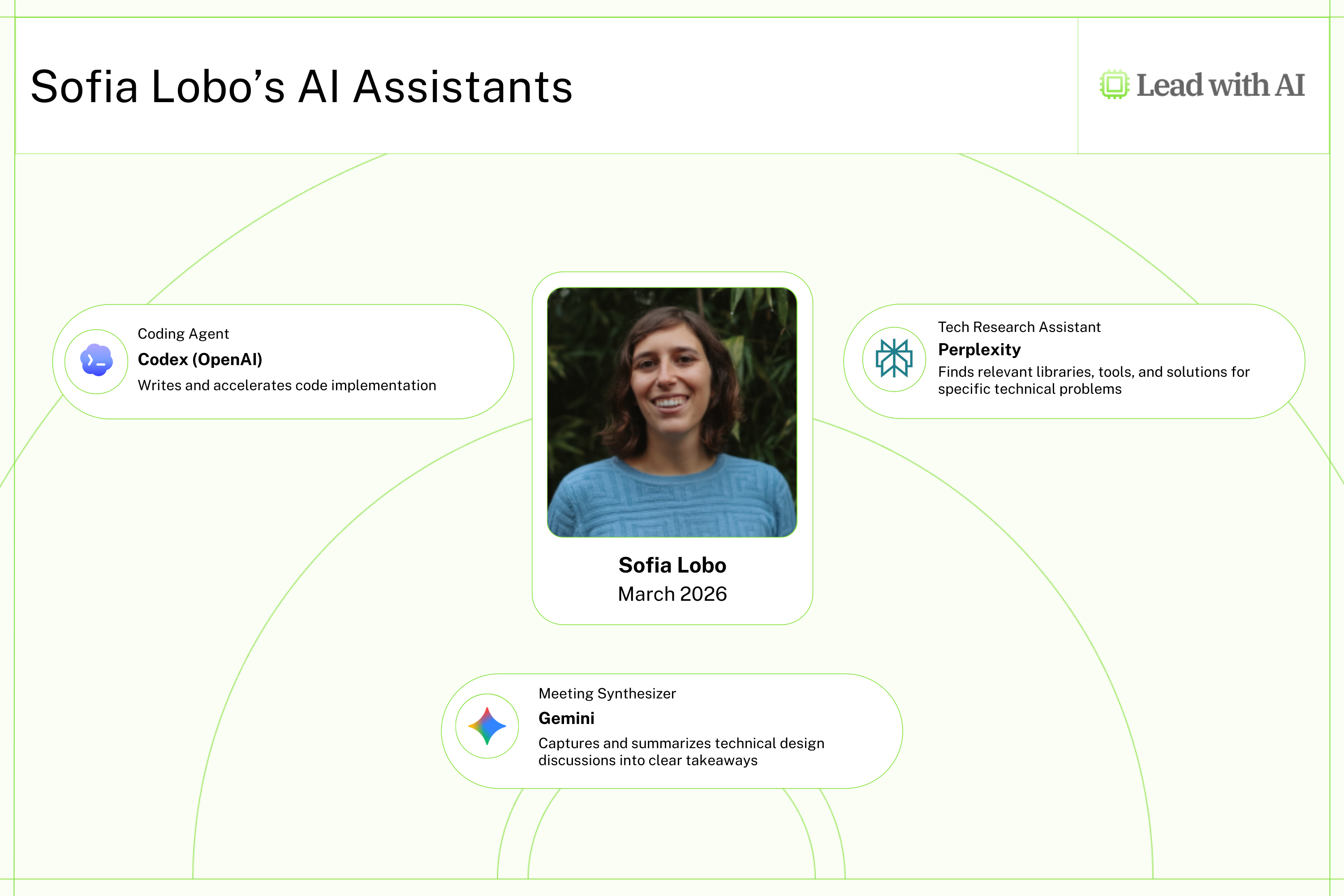This screenshot has height=896, width=1344.
Task: Click the "Lead with AI" logo text
Action: click(x=1220, y=86)
